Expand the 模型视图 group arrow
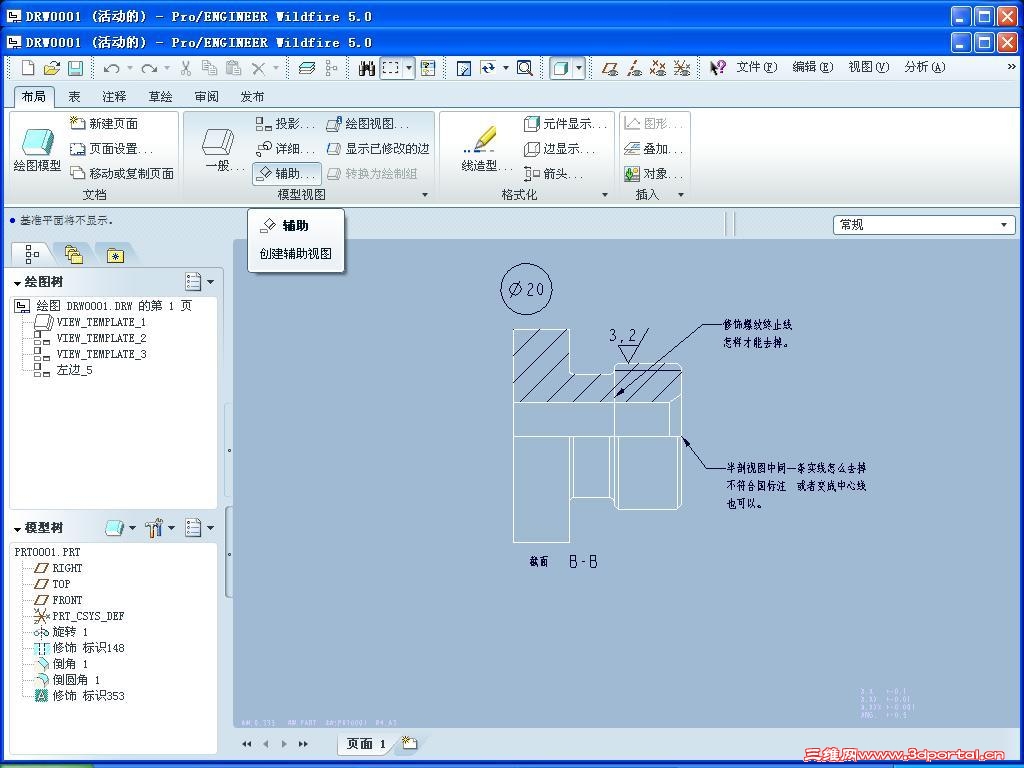This screenshot has height=768, width=1024. coord(425,195)
